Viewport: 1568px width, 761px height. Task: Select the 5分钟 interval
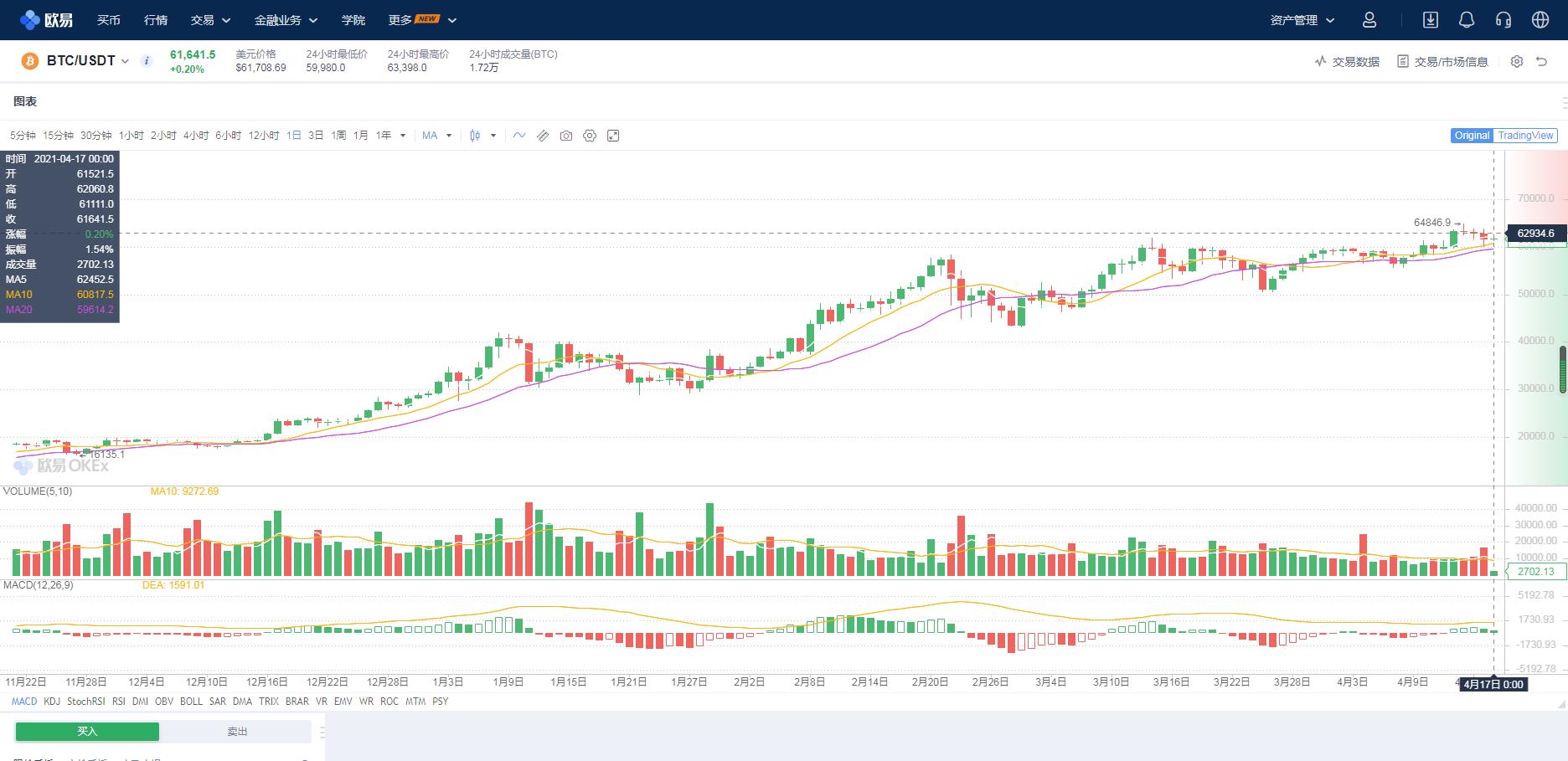pyautogui.click(x=23, y=136)
